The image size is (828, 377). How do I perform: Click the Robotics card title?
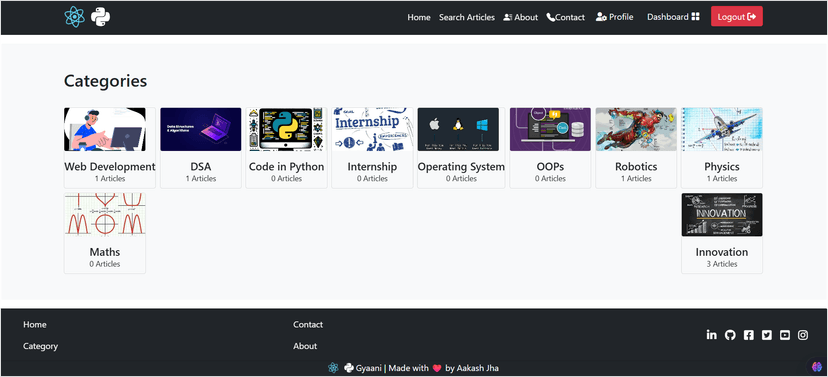(636, 166)
